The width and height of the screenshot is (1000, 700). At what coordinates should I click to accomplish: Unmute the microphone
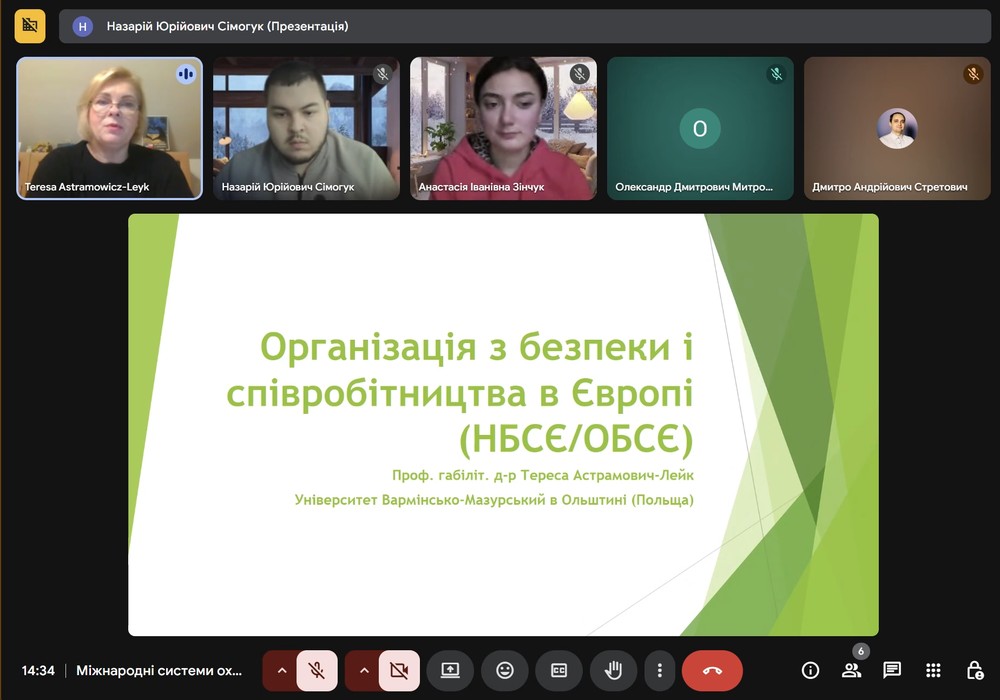click(317, 671)
